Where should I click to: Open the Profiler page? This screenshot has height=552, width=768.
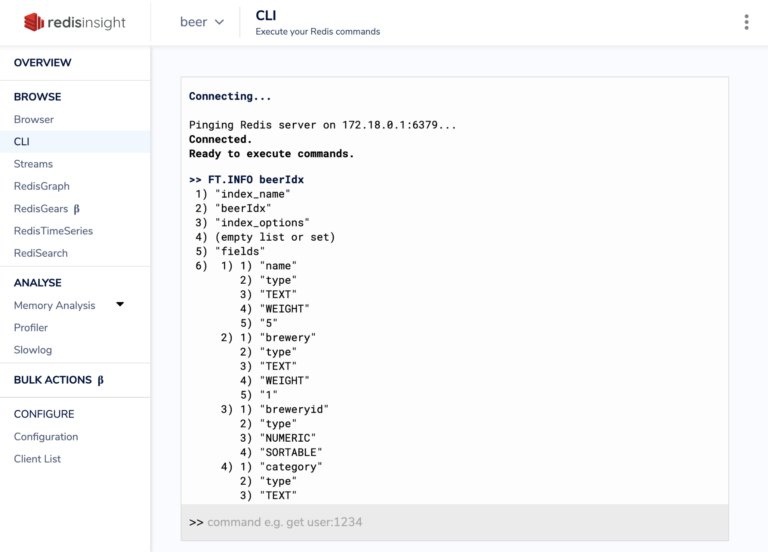pyautogui.click(x=31, y=328)
